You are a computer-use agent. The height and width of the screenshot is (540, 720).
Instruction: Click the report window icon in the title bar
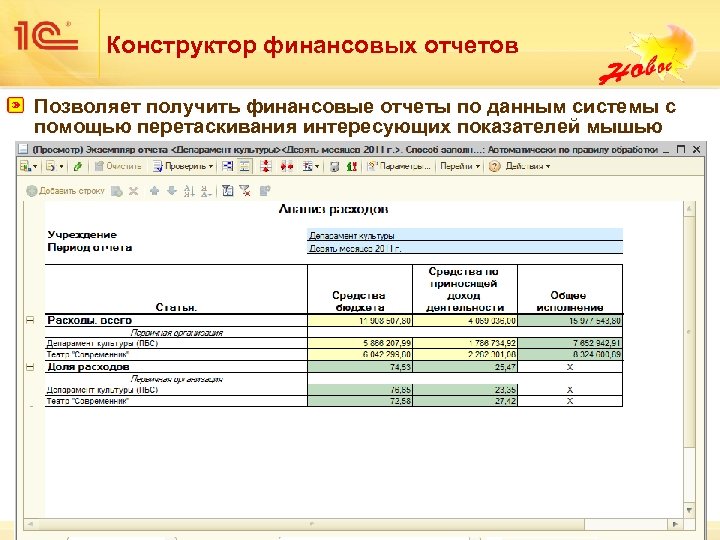point(23,149)
